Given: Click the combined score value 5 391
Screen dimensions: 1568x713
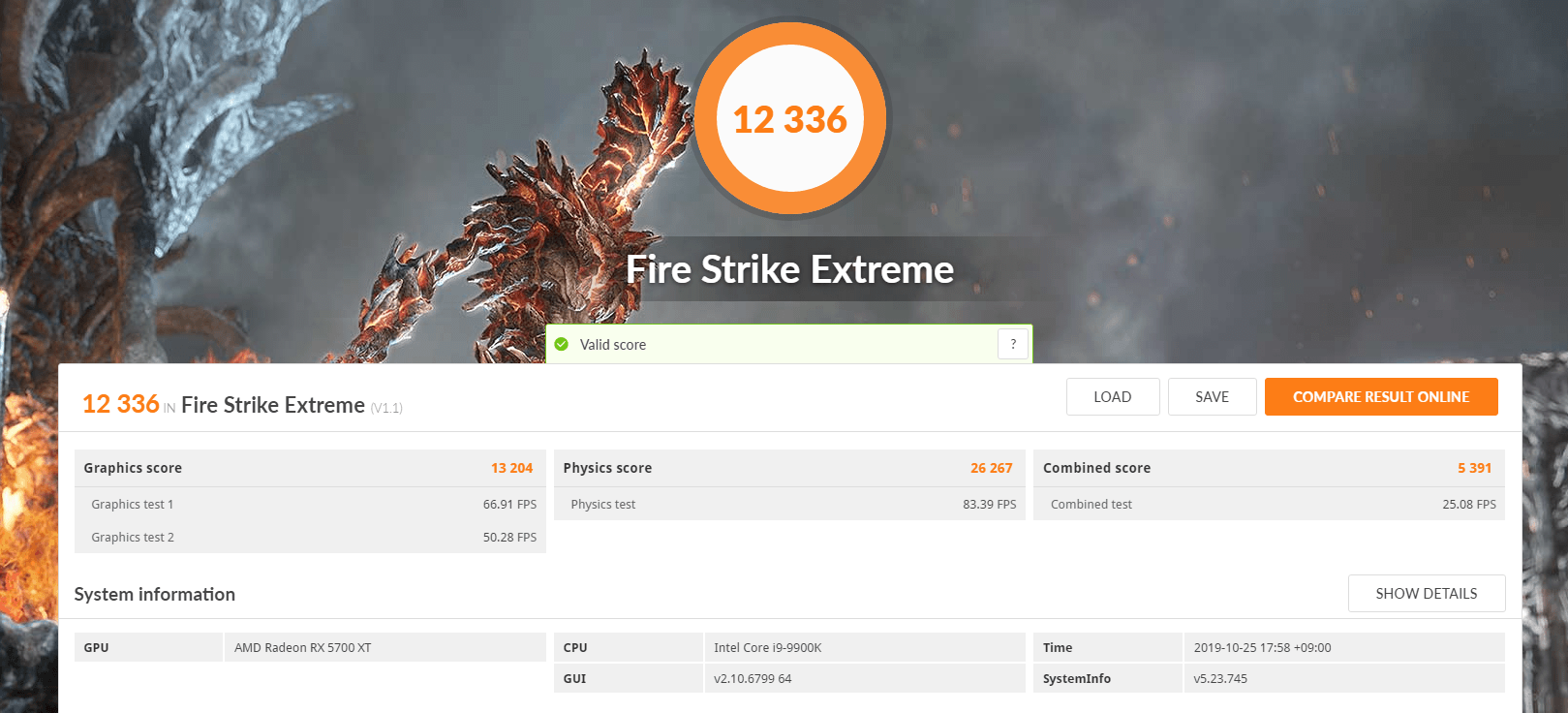Looking at the screenshot, I should [x=1474, y=468].
